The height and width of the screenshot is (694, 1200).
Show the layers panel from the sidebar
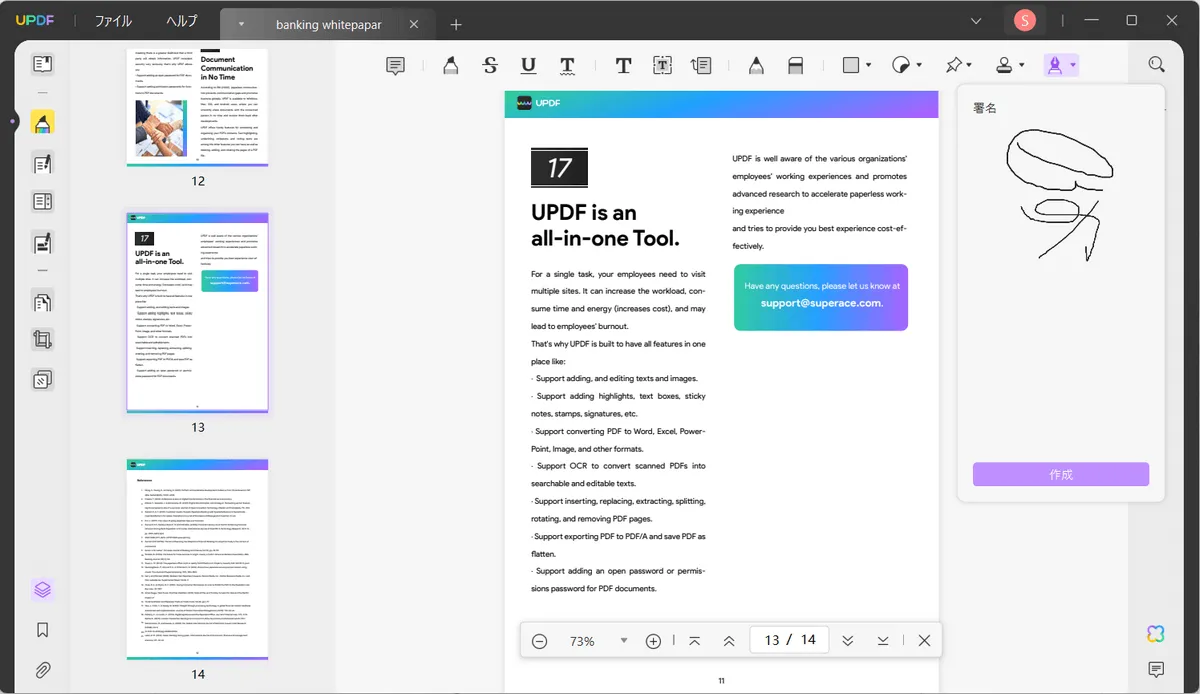tap(42, 590)
